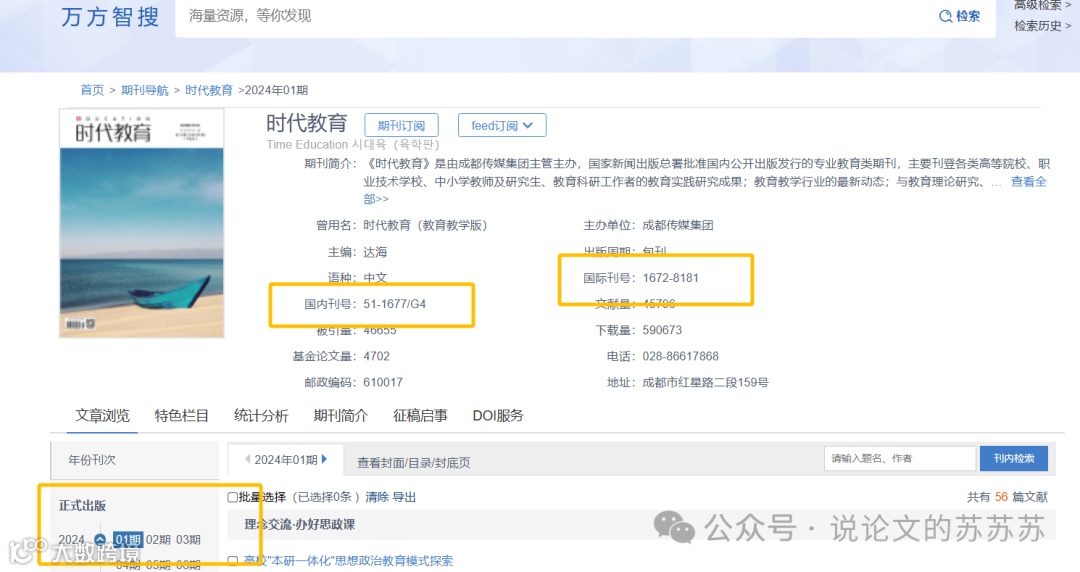
Task: Click the magnifier search icon in the top bar
Action: [x=945, y=16]
